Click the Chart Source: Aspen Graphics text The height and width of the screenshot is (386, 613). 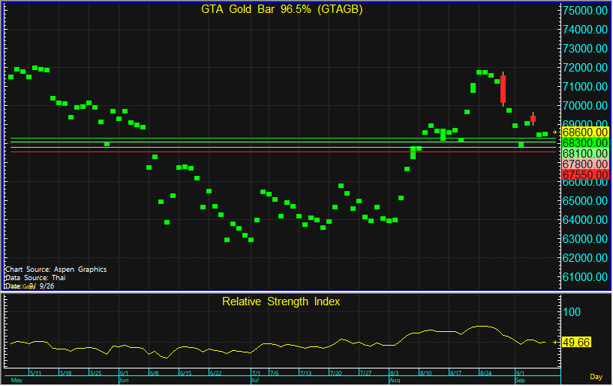pyautogui.click(x=56, y=269)
